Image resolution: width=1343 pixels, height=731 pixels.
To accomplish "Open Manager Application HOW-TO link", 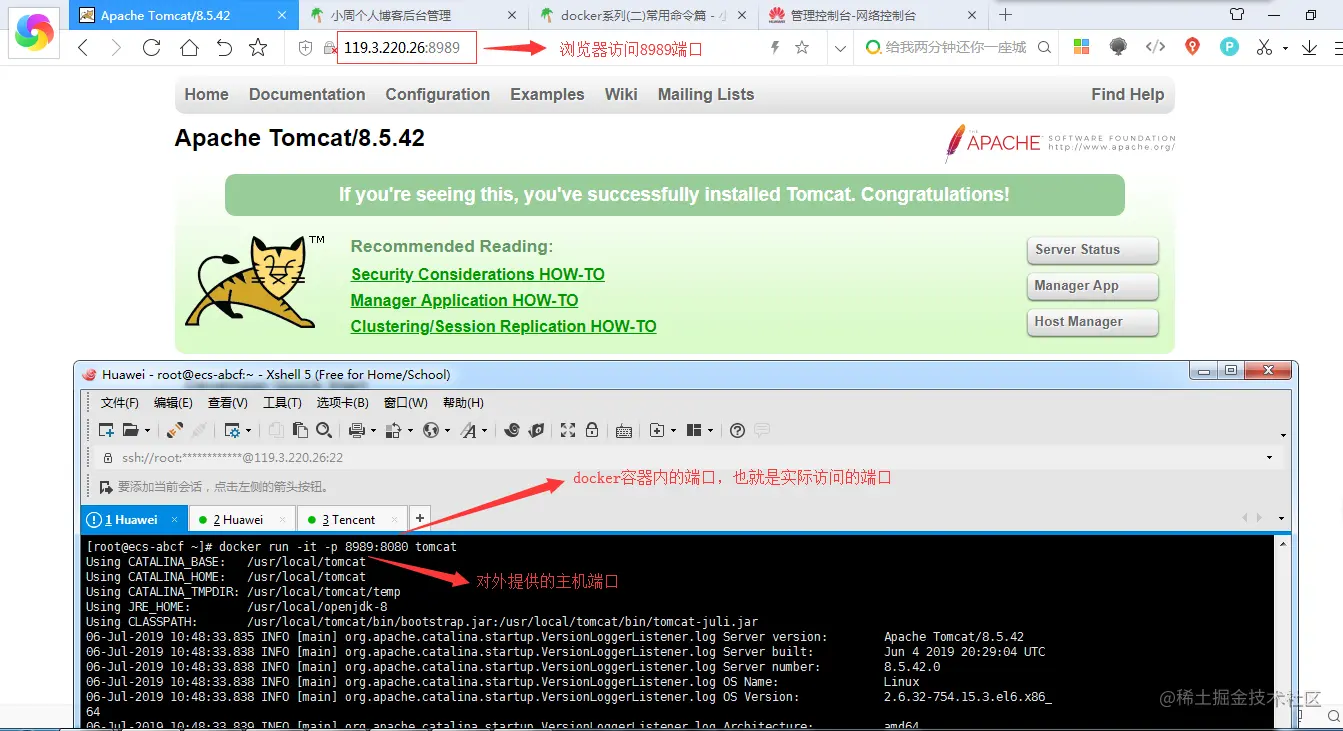I will (464, 300).
